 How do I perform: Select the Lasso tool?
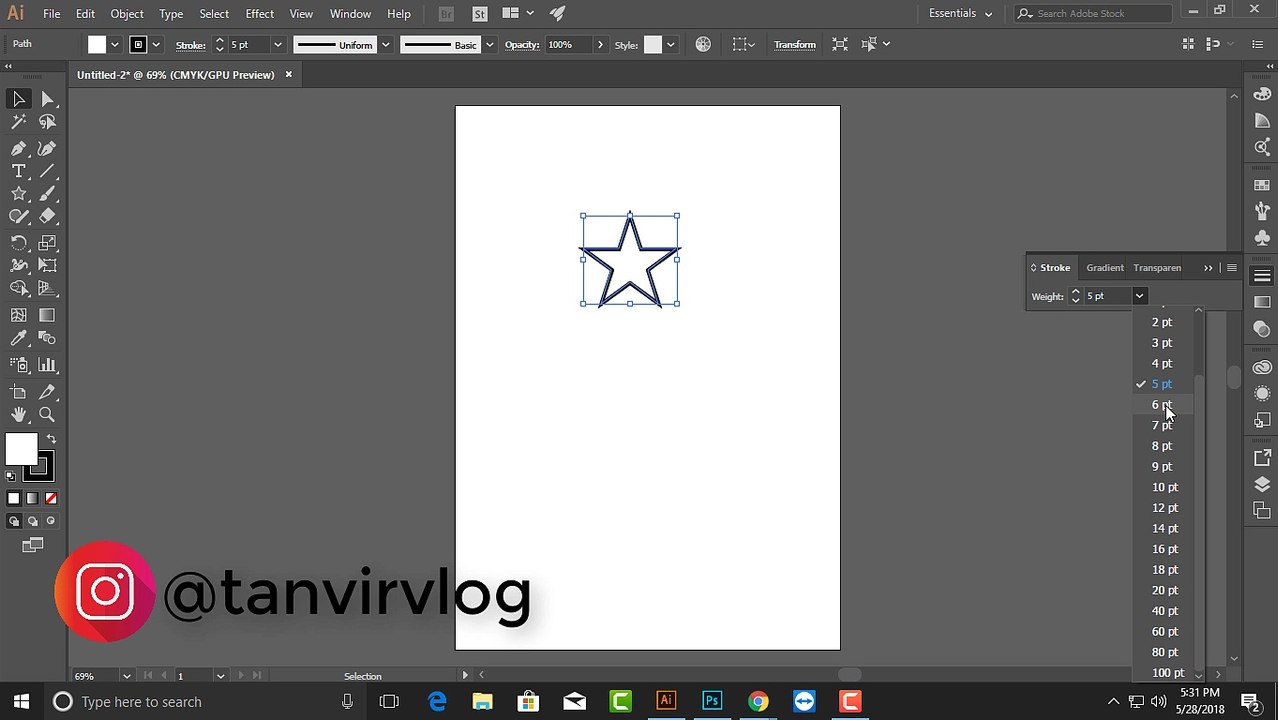pos(47,122)
